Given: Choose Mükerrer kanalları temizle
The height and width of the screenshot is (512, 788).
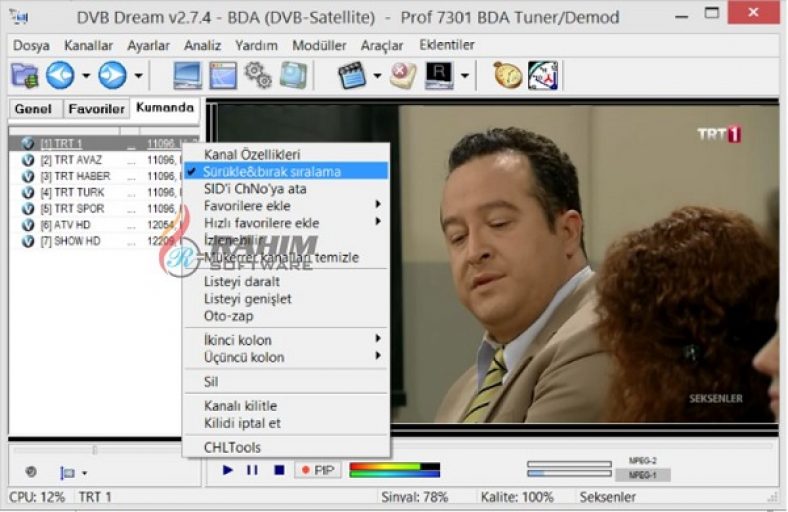Looking at the screenshot, I should pos(286,257).
